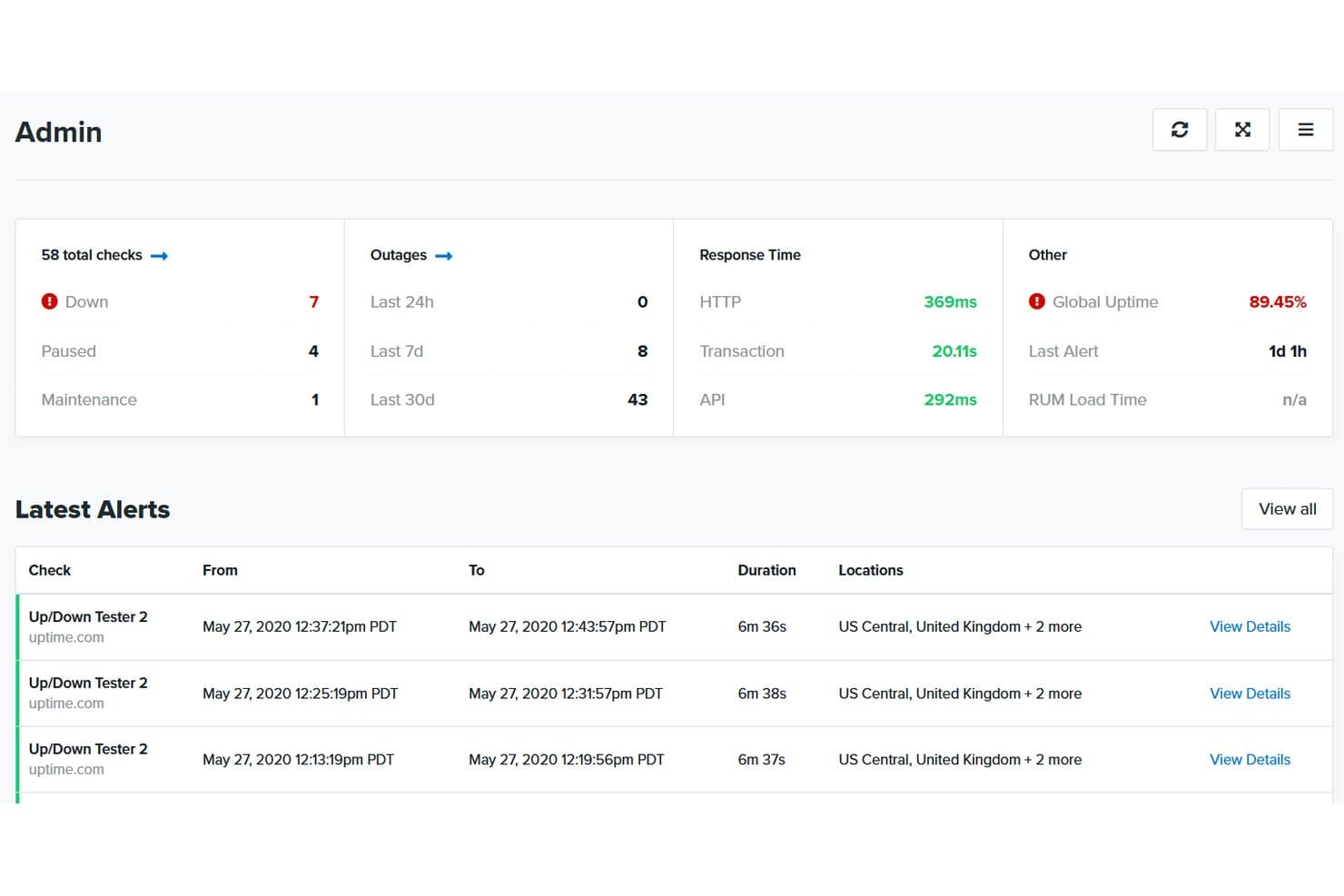Click the Response Time card heading

pyautogui.click(x=750, y=255)
